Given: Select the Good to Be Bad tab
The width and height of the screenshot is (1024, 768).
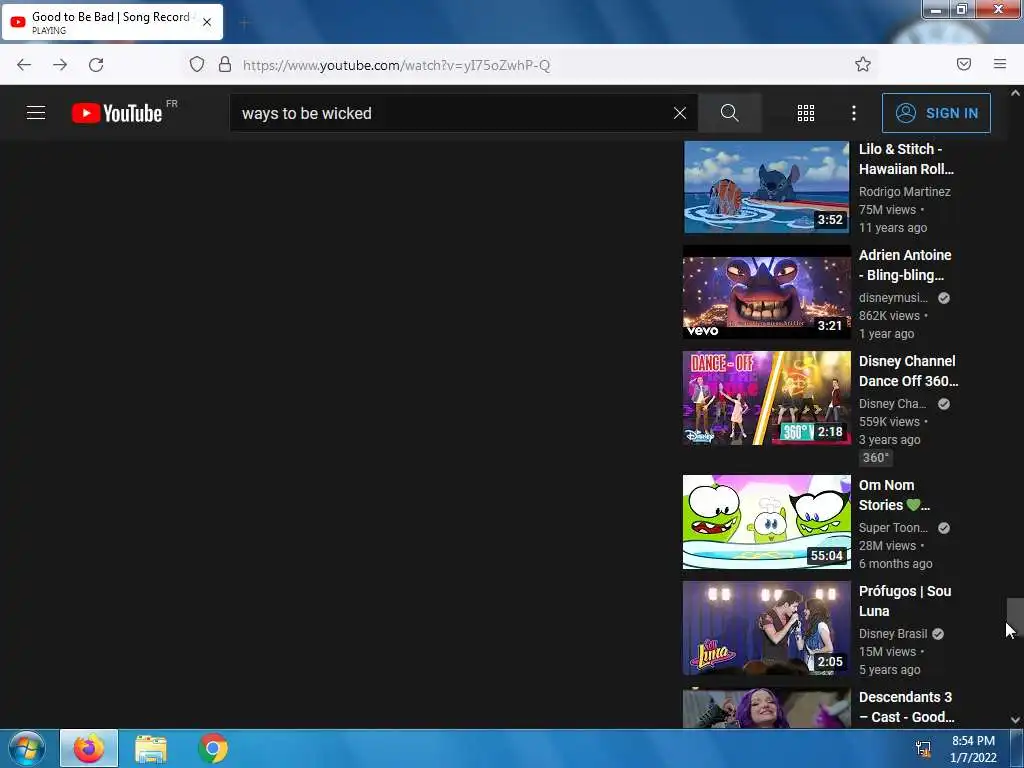Looking at the screenshot, I should pos(112,22).
